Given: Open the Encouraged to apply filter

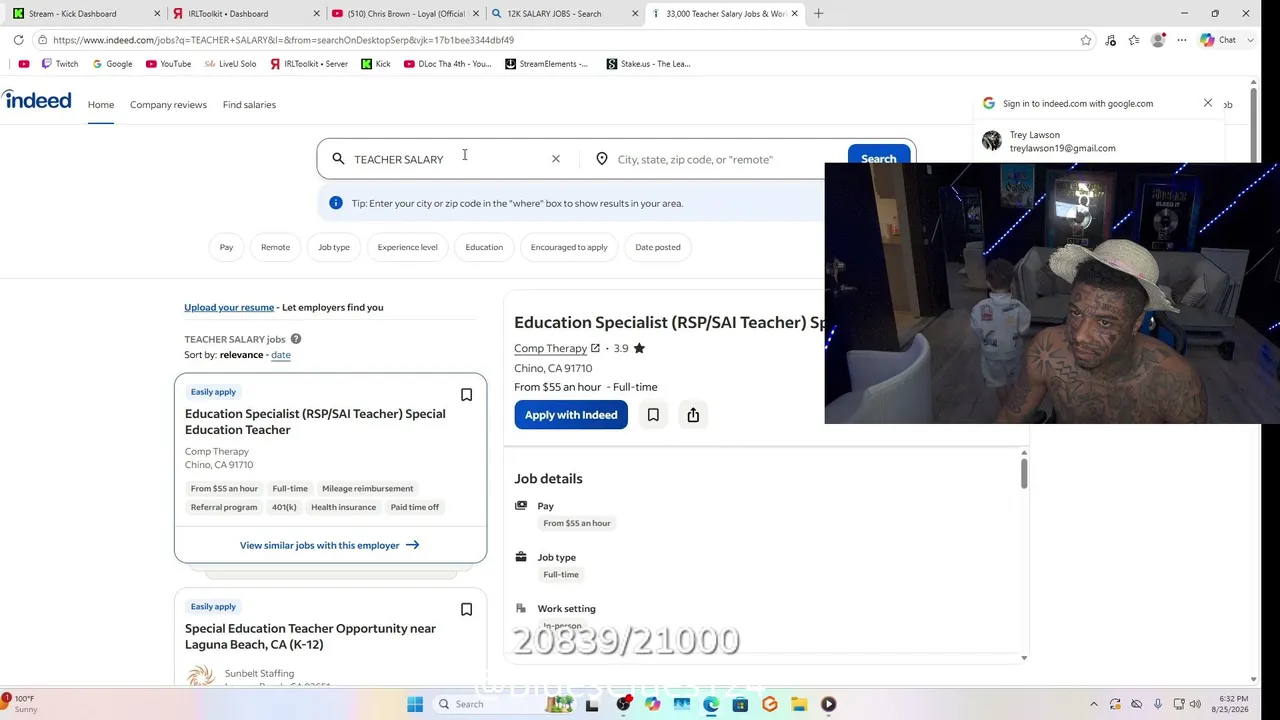Looking at the screenshot, I should pyautogui.click(x=569, y=247).
